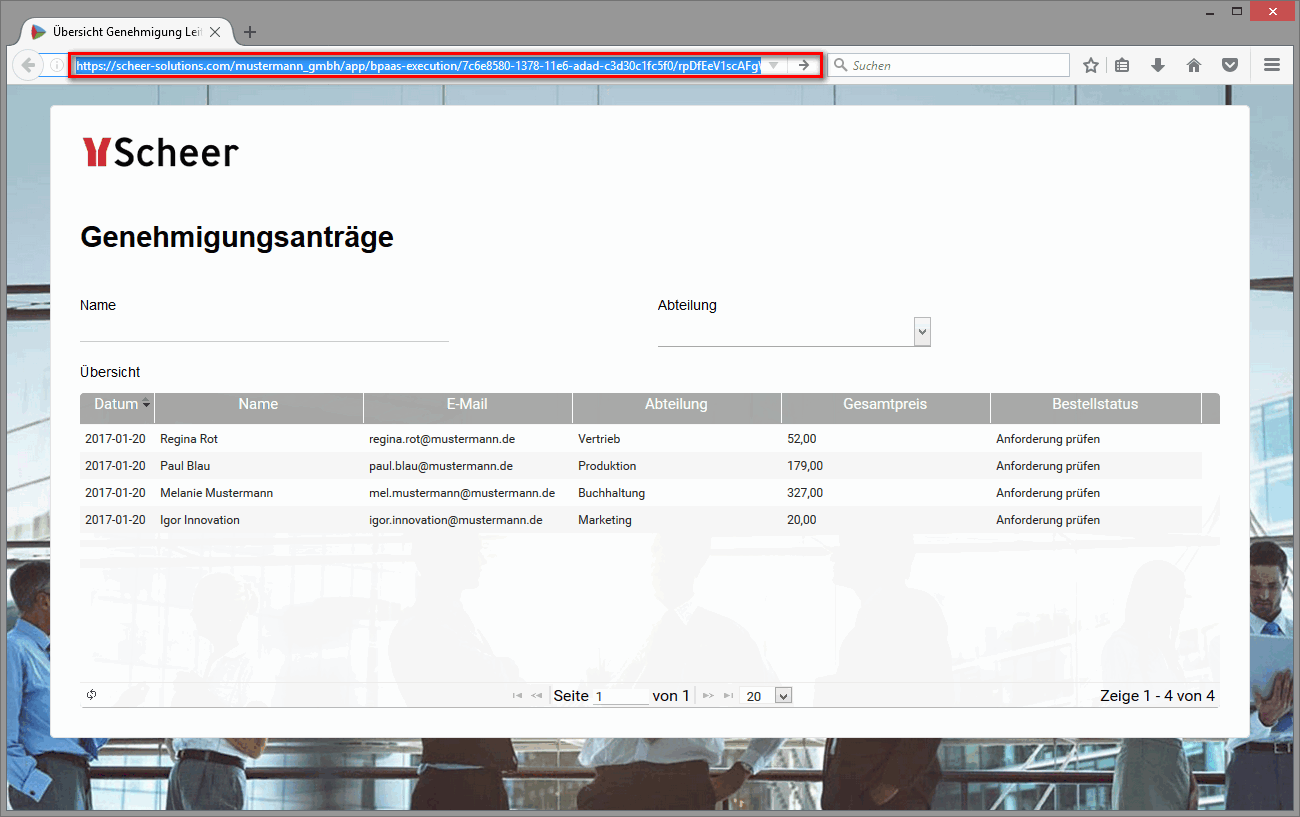Image resolution: width=1300 pixels, height=817 pixels.
Task: Click the date 2017-01-20 in Regina Rot's row
Action: (115, 439)
